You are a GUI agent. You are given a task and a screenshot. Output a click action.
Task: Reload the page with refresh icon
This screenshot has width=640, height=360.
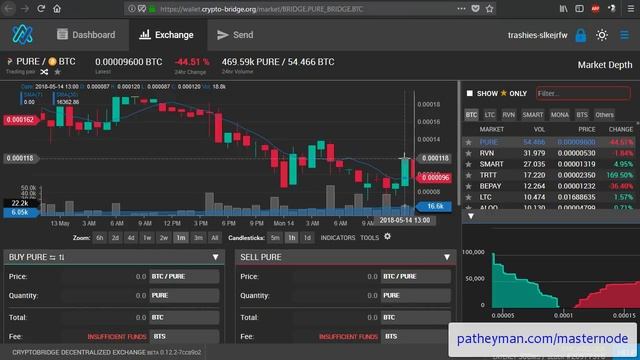point(41,9)
